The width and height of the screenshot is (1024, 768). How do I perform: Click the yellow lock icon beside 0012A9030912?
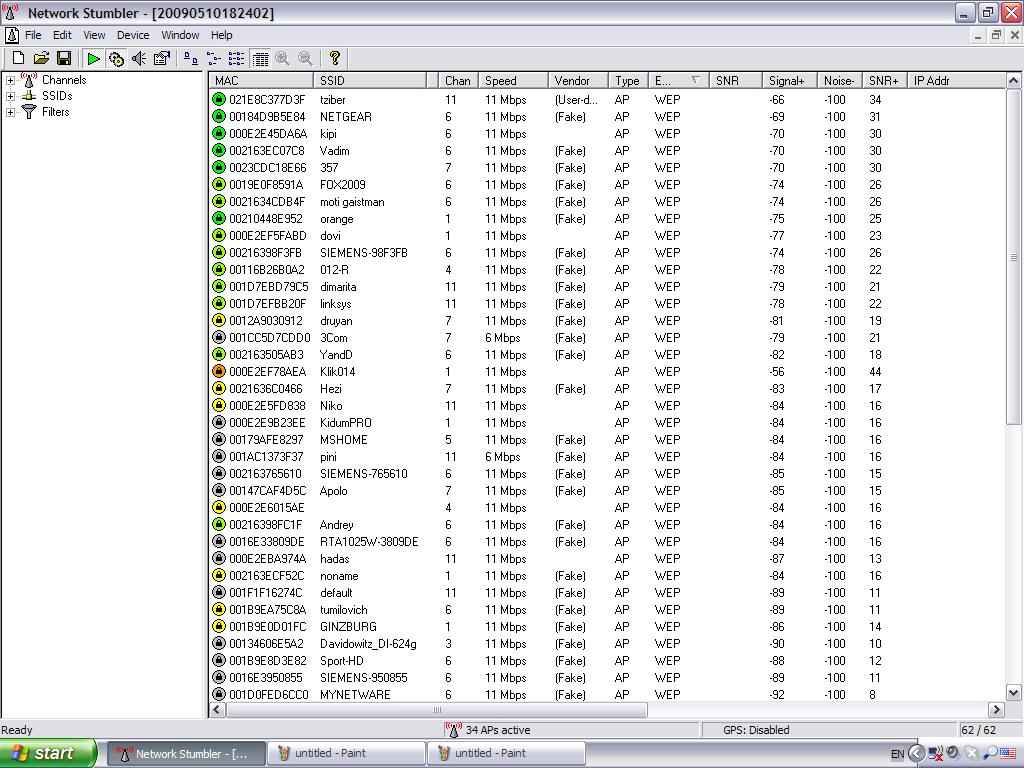219,321
